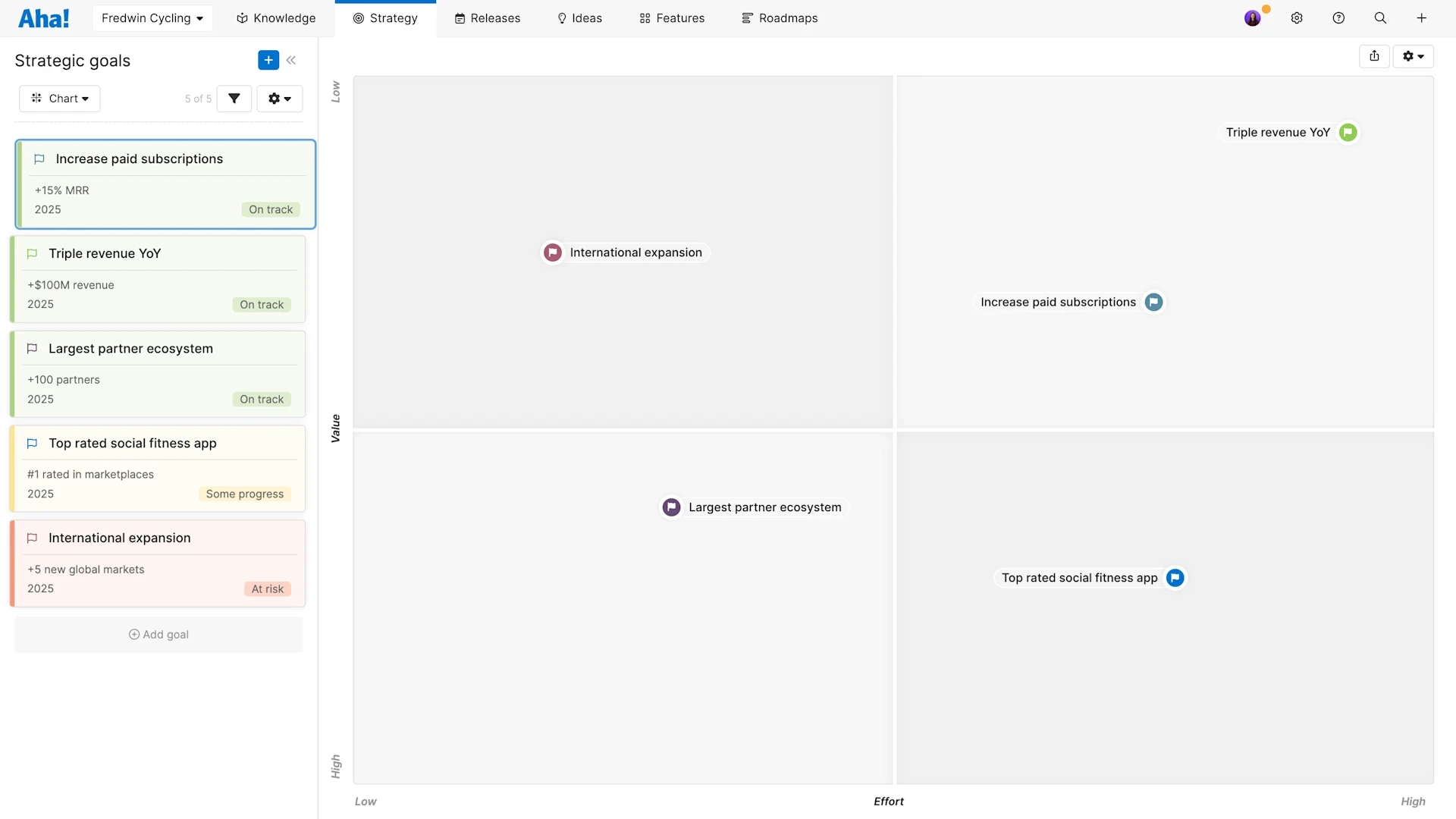Screen dimensions: 1456x819
Task: Click the user avatar icon
Action: (1253, 18)
